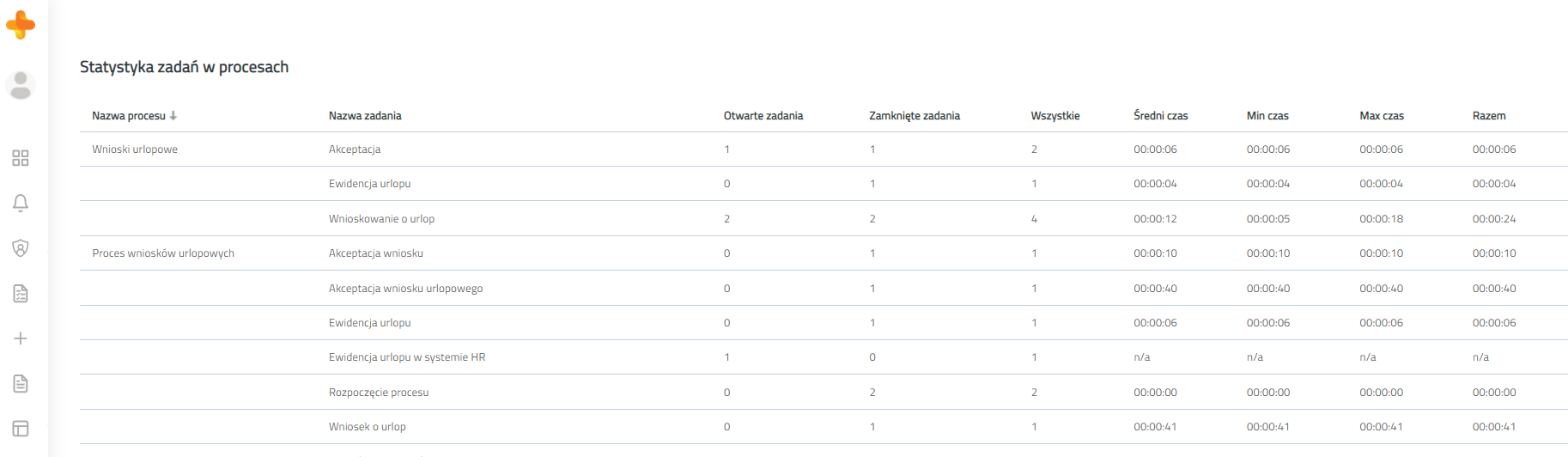Toggle sort arrow next to Nazwa procesu

pos(173,115)
